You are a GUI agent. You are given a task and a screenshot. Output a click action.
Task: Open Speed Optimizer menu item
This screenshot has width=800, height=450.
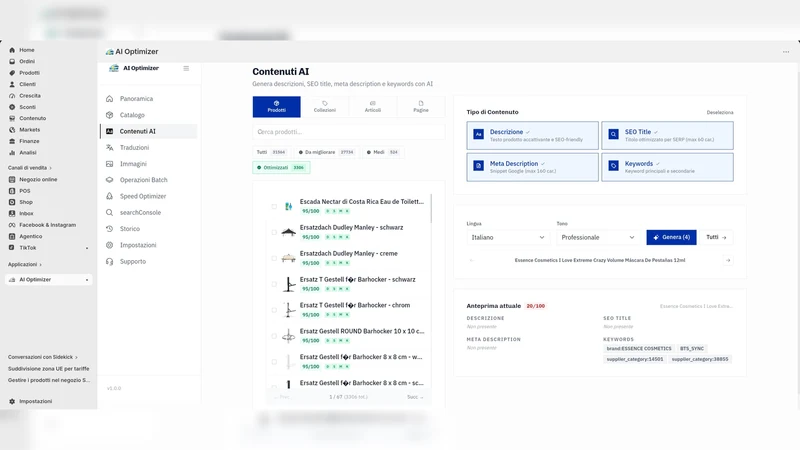click(x=143, y=196)
